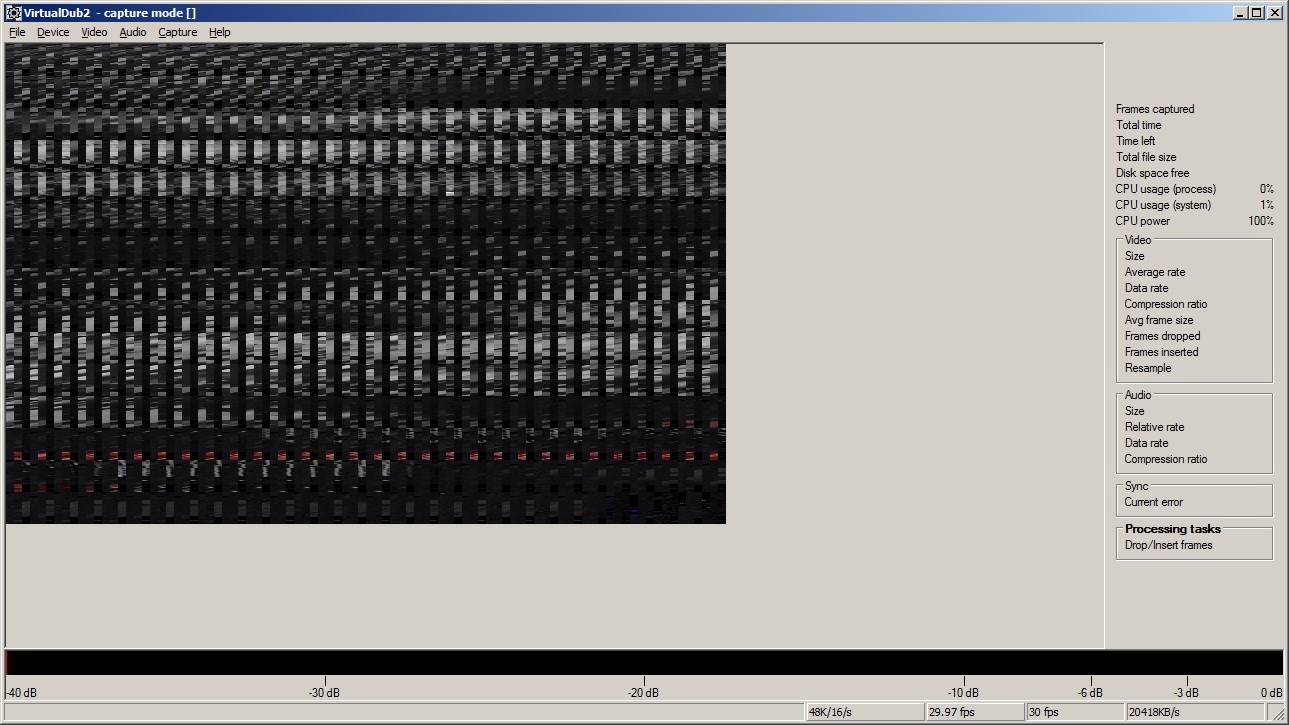Select the Disk space free label

click(x=1153, y=173)
